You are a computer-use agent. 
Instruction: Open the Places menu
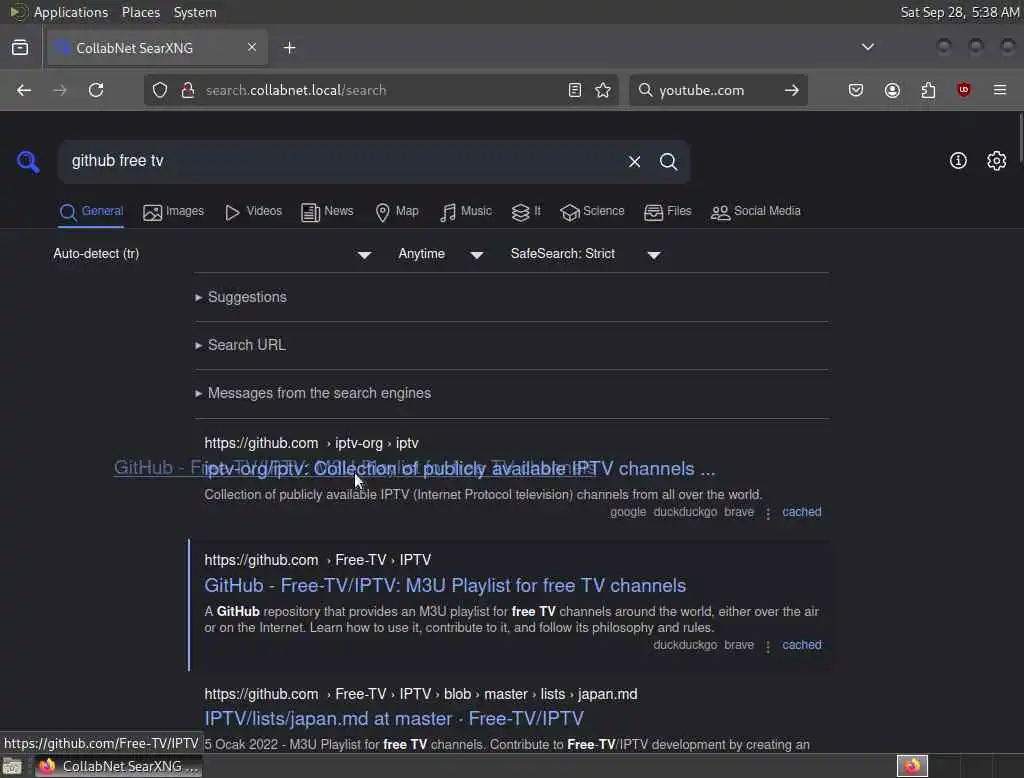[x=140, y=12]
